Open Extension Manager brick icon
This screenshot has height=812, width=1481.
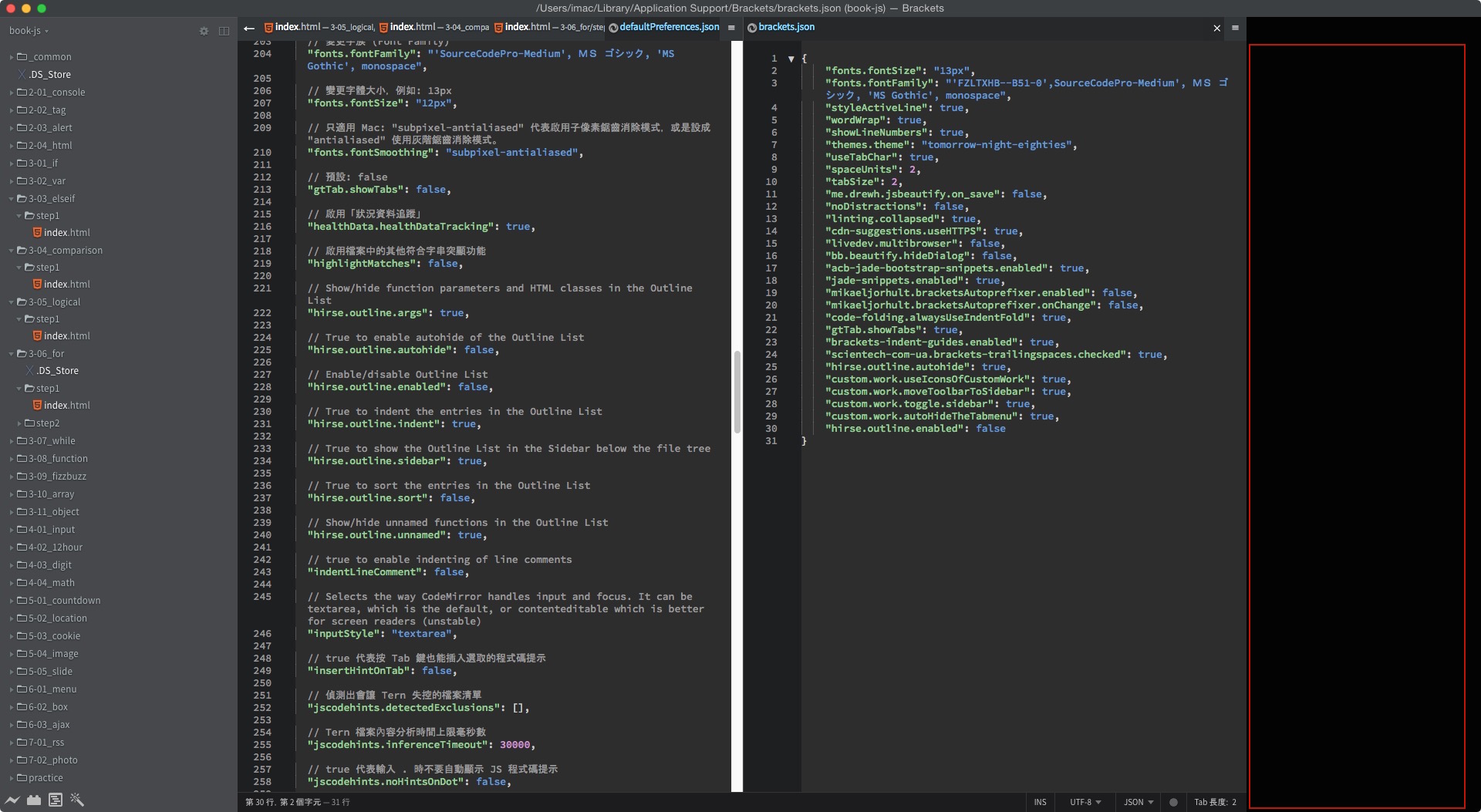click(x=34, y=800)
